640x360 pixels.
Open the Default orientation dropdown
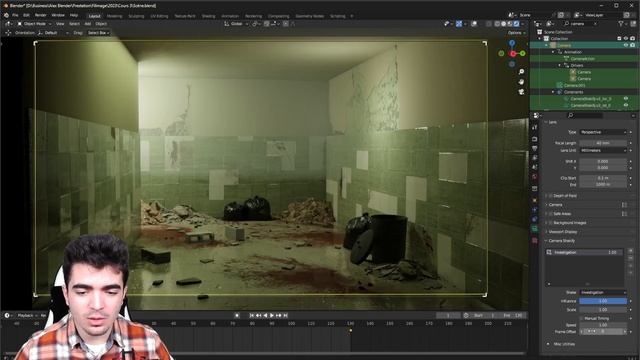[53, 33]
